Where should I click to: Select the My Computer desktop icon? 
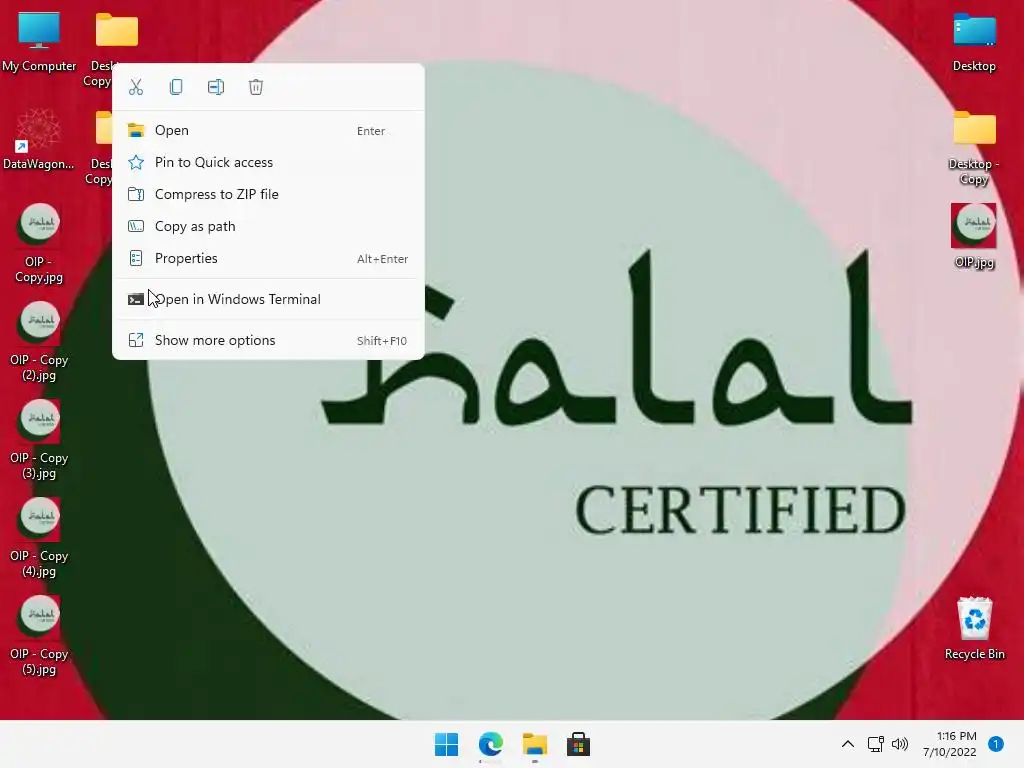(x=39, y=42)
